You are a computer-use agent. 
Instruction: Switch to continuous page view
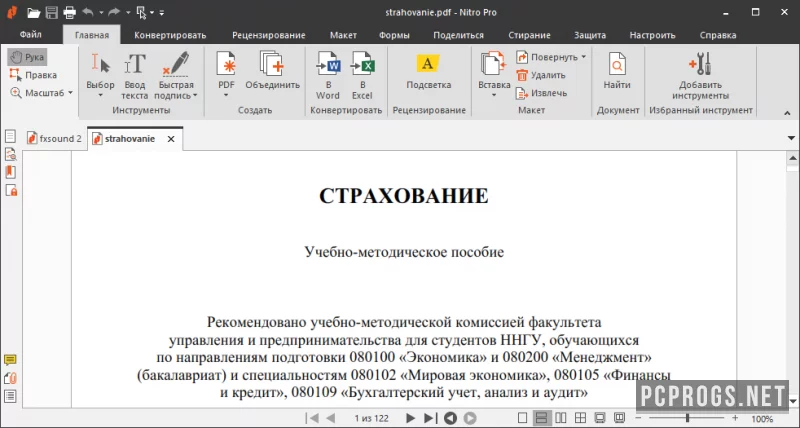[541, 418]
